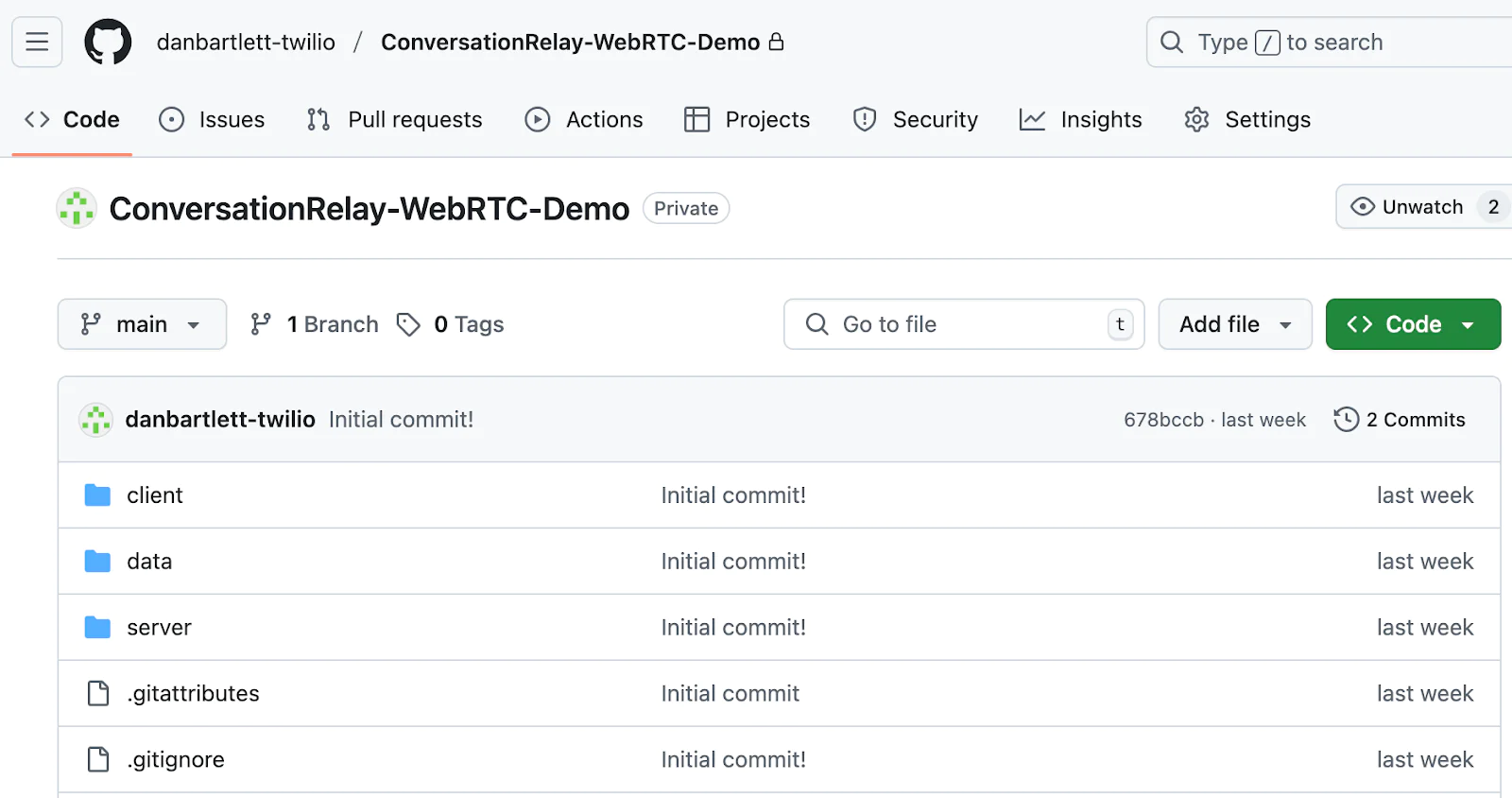The width and height of the screenshot is (1512, 798).
Task: Click the ConversationRelay-WebRTC-Demo repository title
Action: [x=369, y=209]
